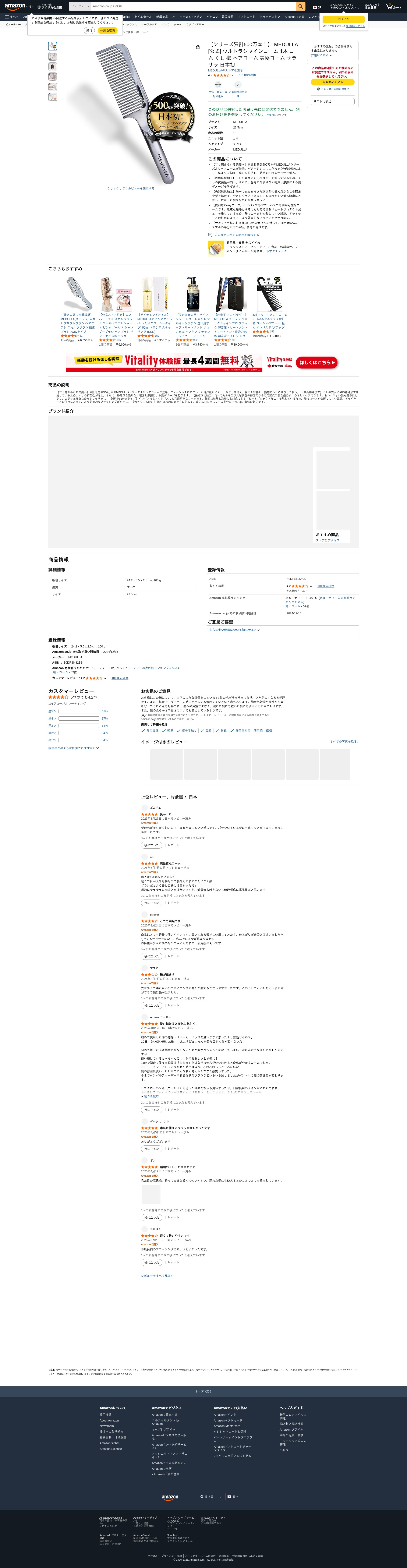Click the orange search magnifier button

tap(301, 6)
